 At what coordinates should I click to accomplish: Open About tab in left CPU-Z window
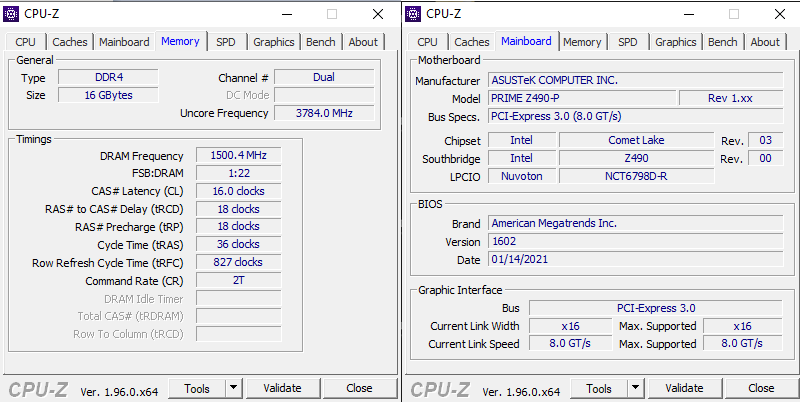[x=363, y=42]
